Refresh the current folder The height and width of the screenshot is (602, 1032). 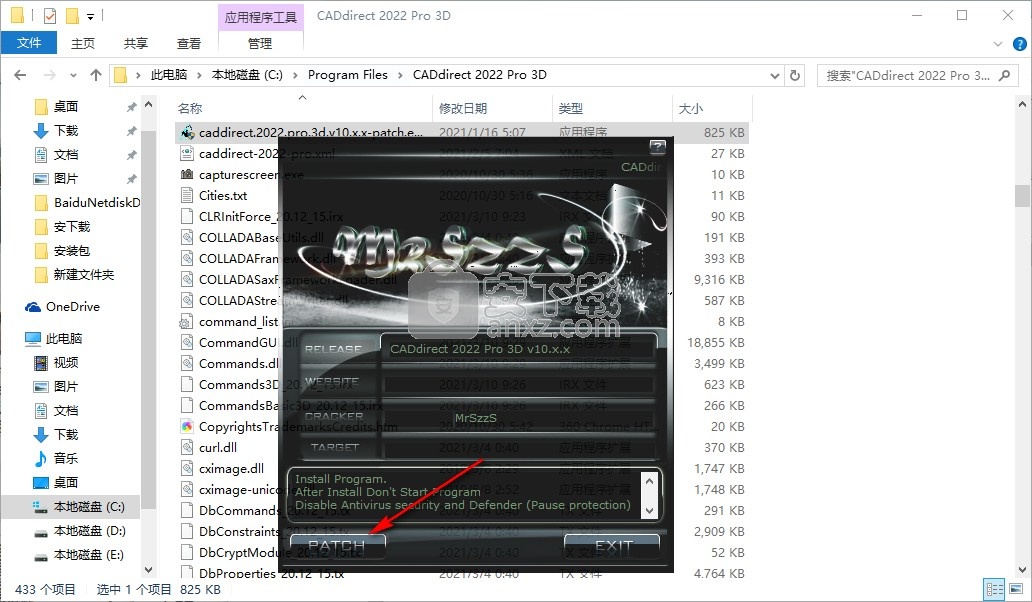[x=795, y=76]
